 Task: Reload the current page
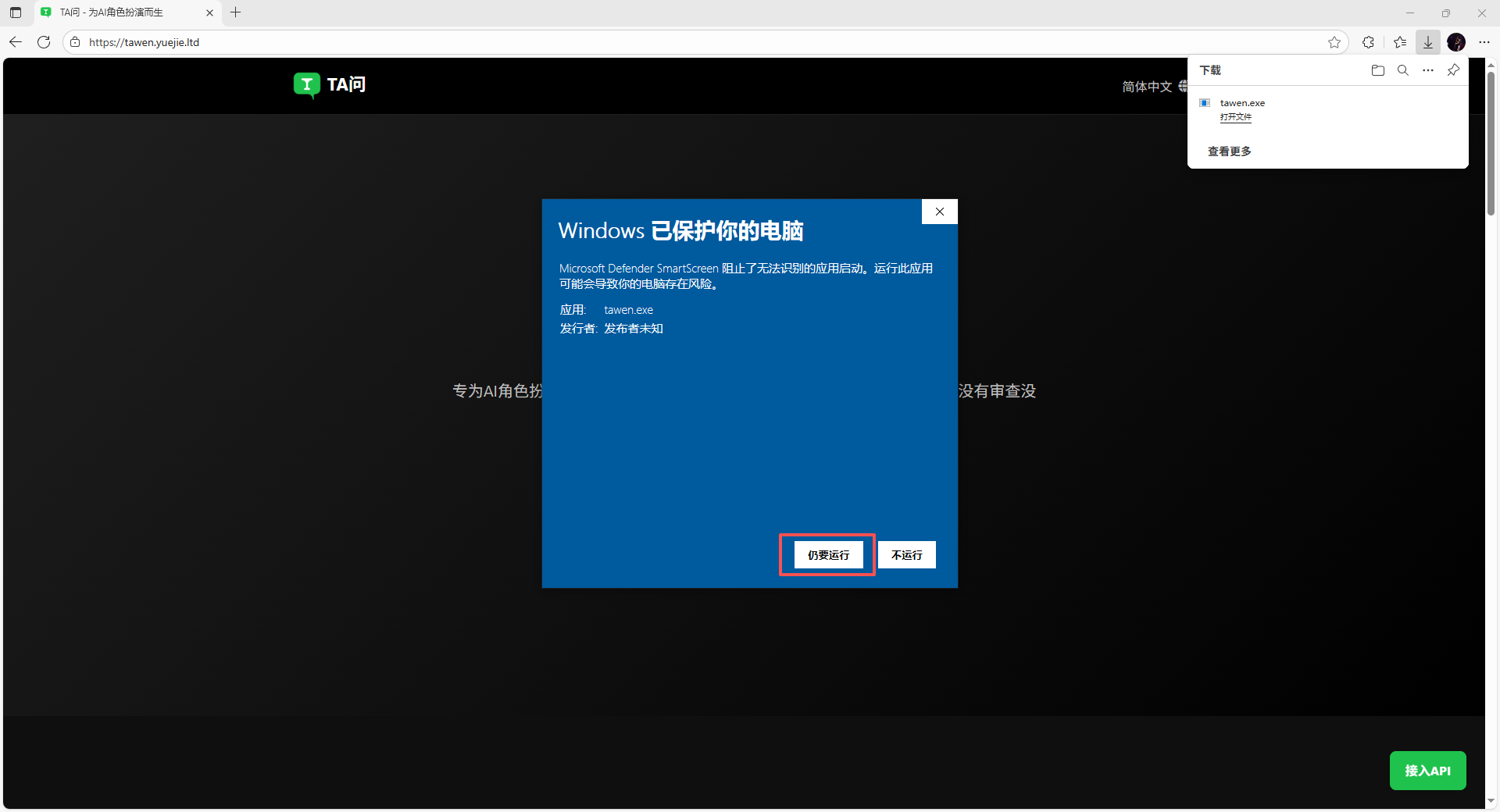point(44,42)
